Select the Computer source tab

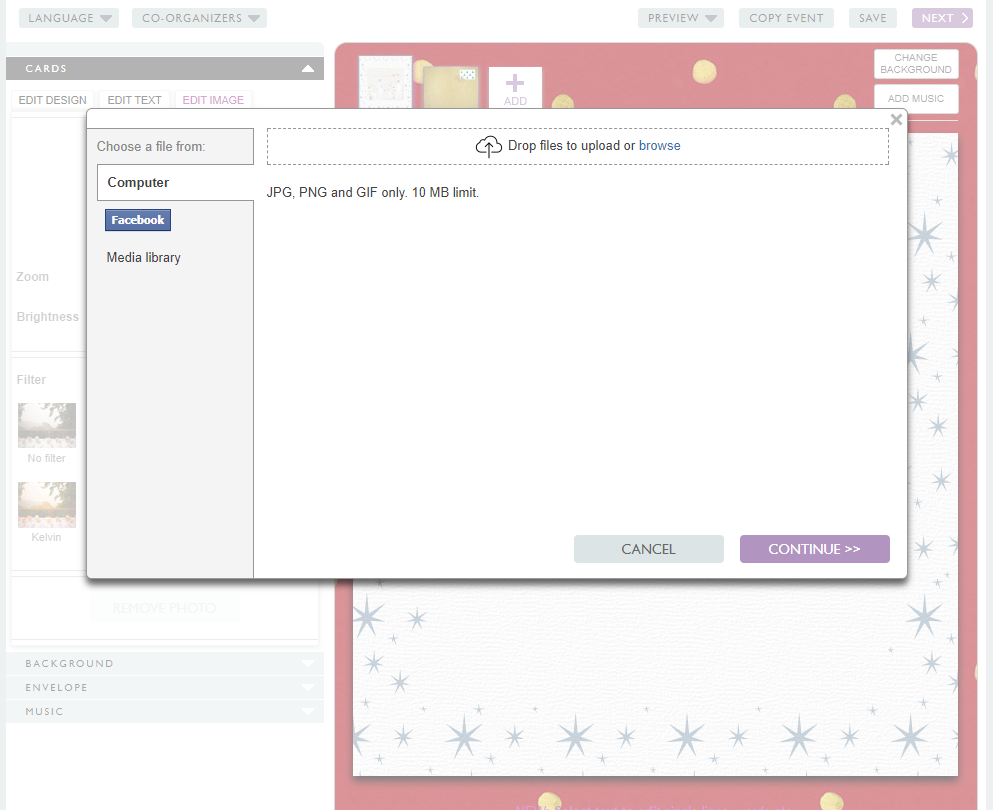(x=139, y=183)
